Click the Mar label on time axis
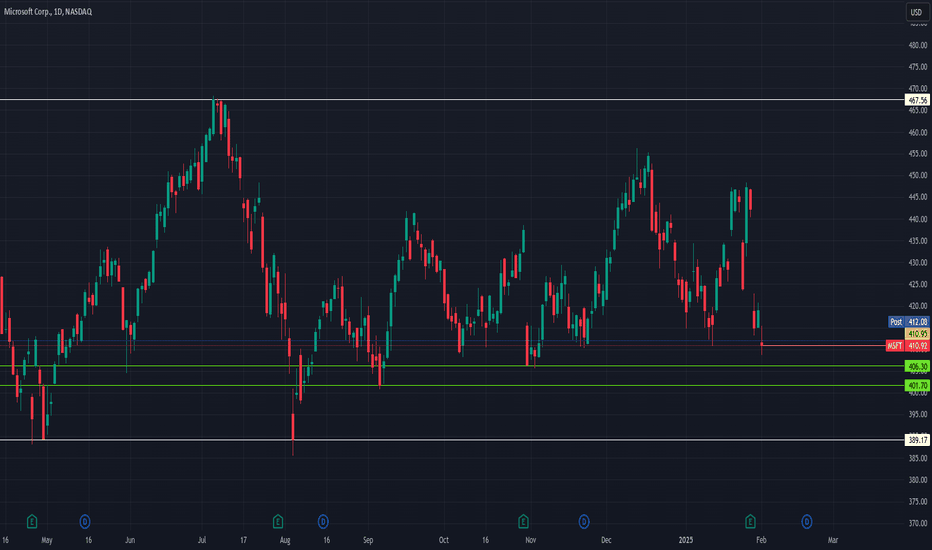932x550 pixels. click(833, 540)
